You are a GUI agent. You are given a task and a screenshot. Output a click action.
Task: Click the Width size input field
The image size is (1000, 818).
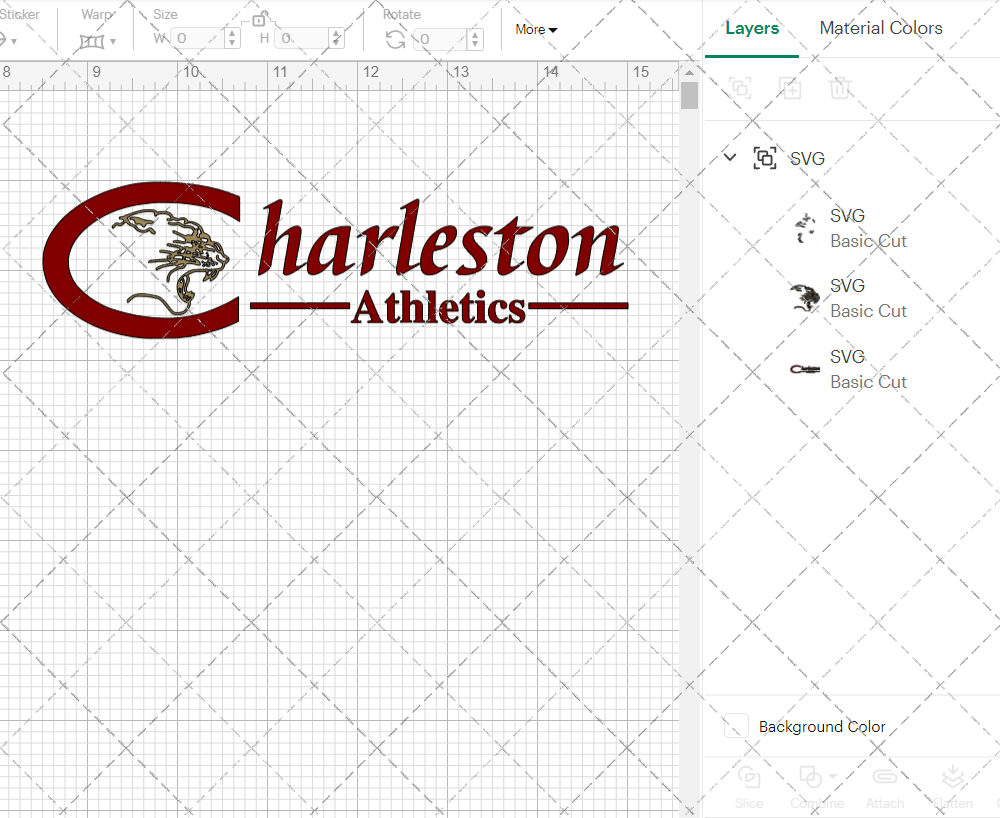coord(198,38)
